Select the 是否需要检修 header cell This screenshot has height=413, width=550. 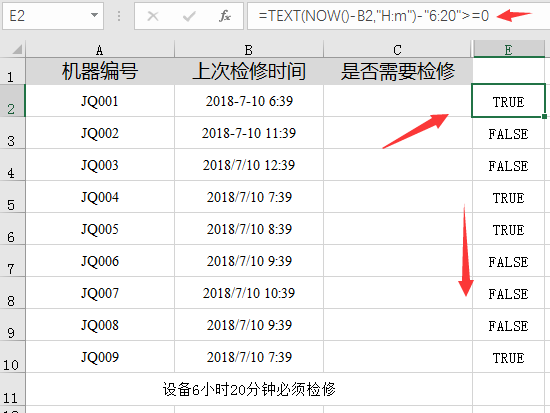coord(398,72)
